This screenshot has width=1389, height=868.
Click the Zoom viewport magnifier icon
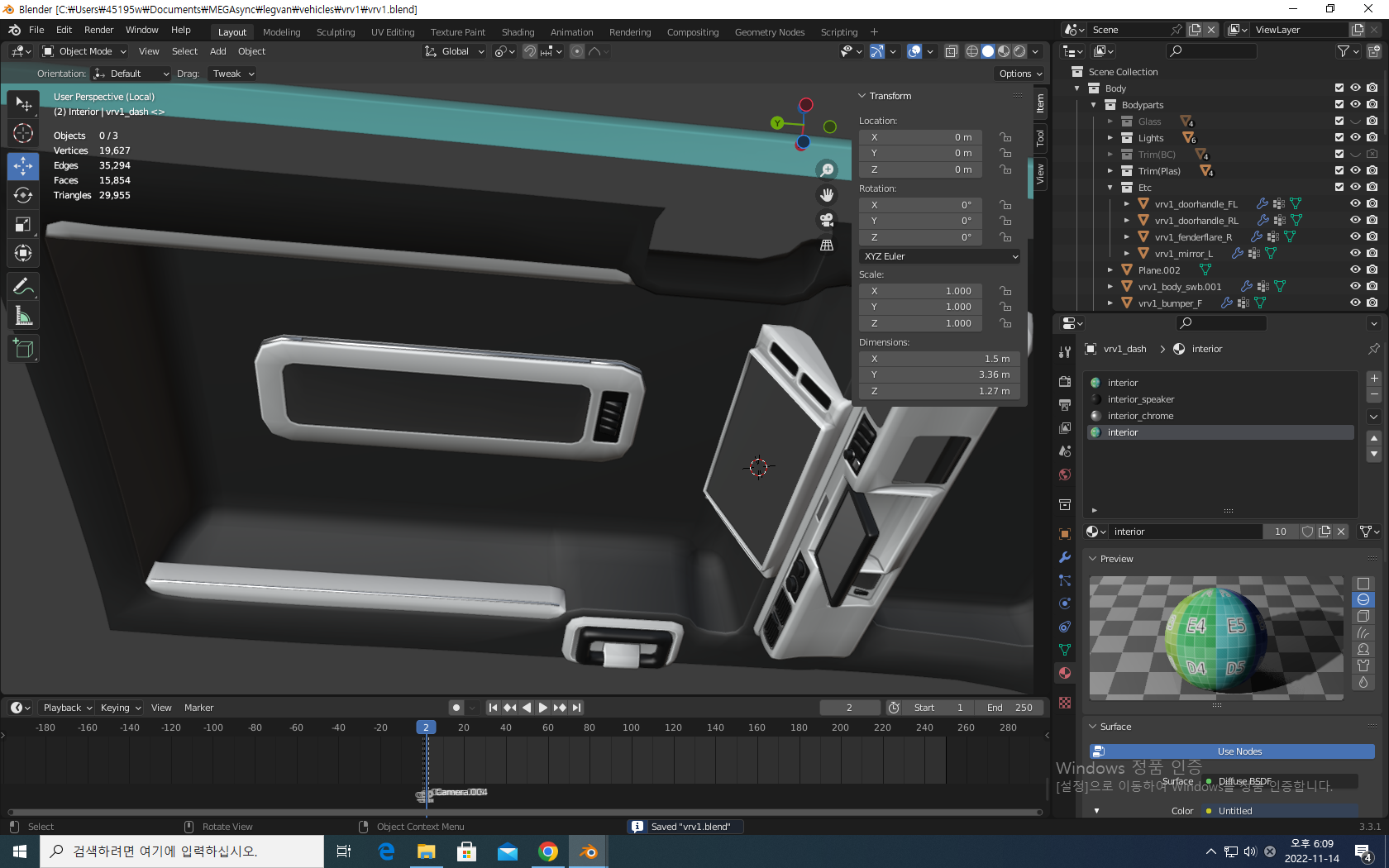[826, 170]
